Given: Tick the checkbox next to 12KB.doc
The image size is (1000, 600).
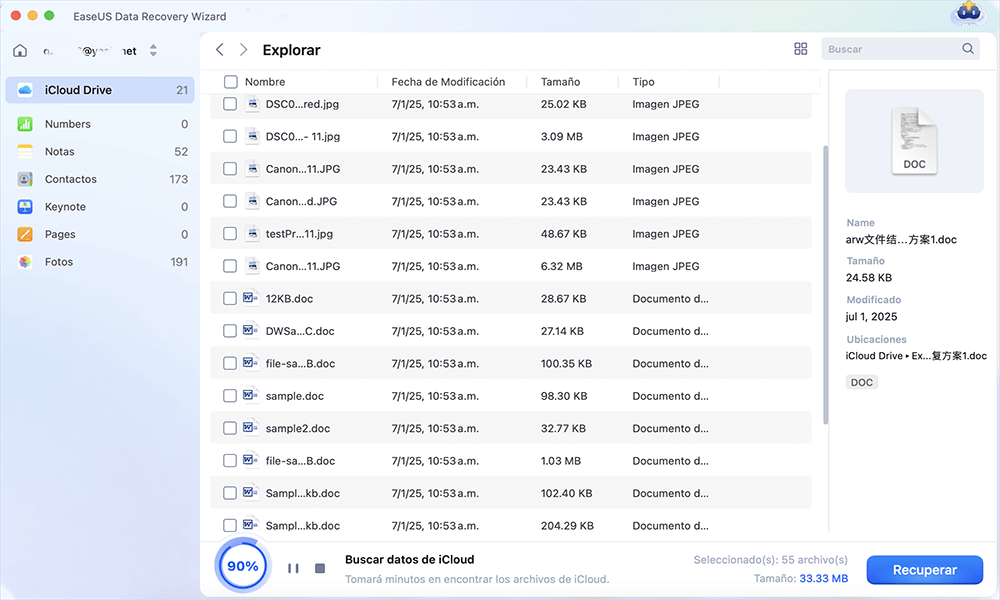Looking at the screenshot, I should click(229, 298).
